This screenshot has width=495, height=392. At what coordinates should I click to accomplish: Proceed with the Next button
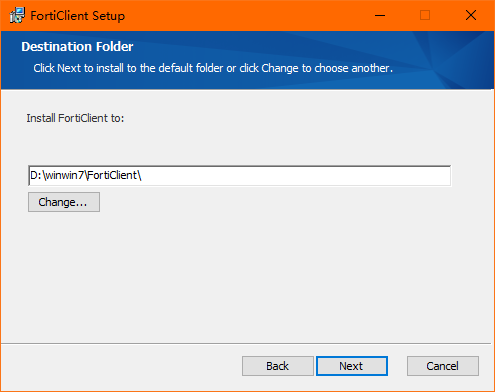[352, 366]
